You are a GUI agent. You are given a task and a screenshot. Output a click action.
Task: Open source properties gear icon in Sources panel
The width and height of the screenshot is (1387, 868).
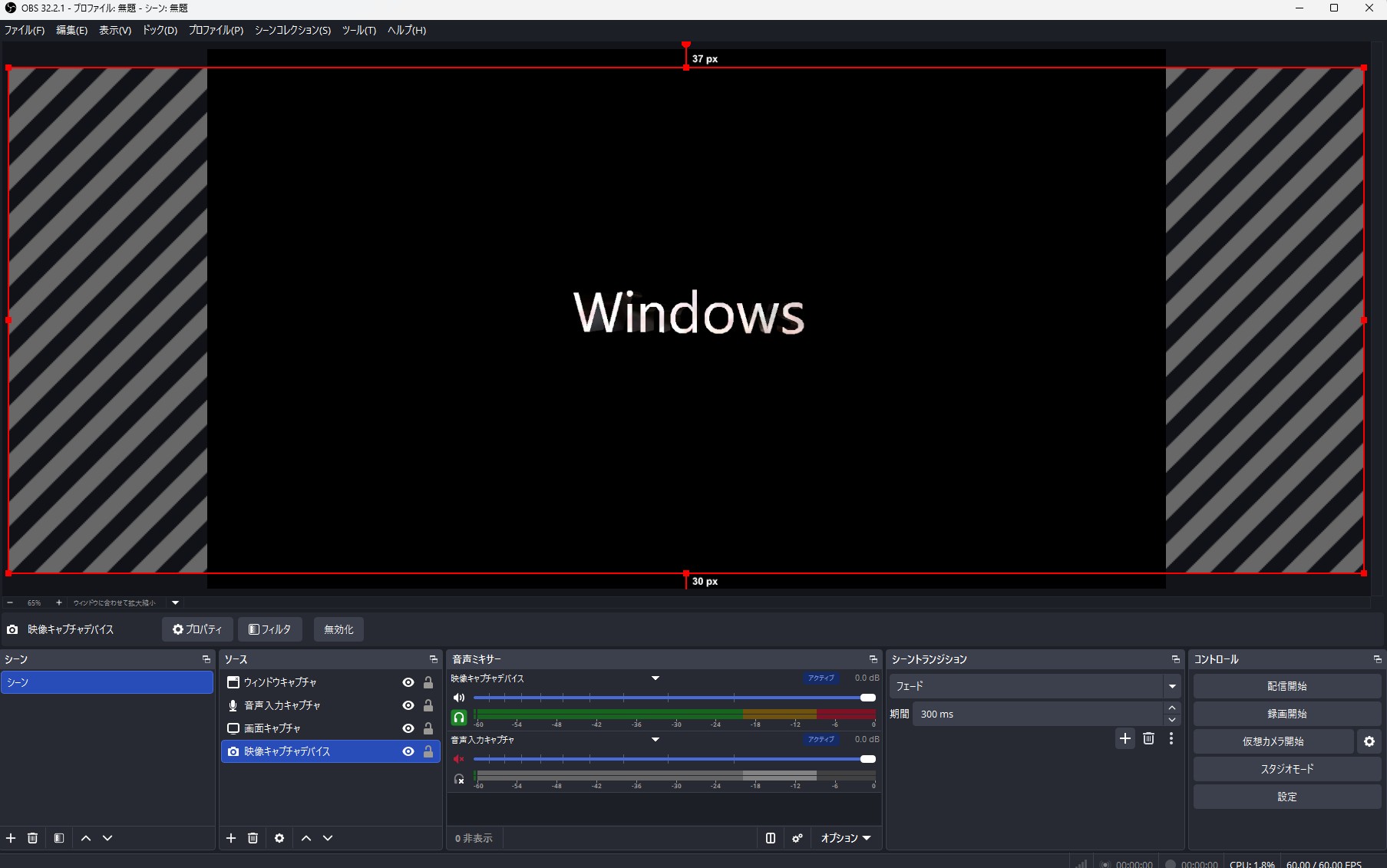click(x=279, y=838)
